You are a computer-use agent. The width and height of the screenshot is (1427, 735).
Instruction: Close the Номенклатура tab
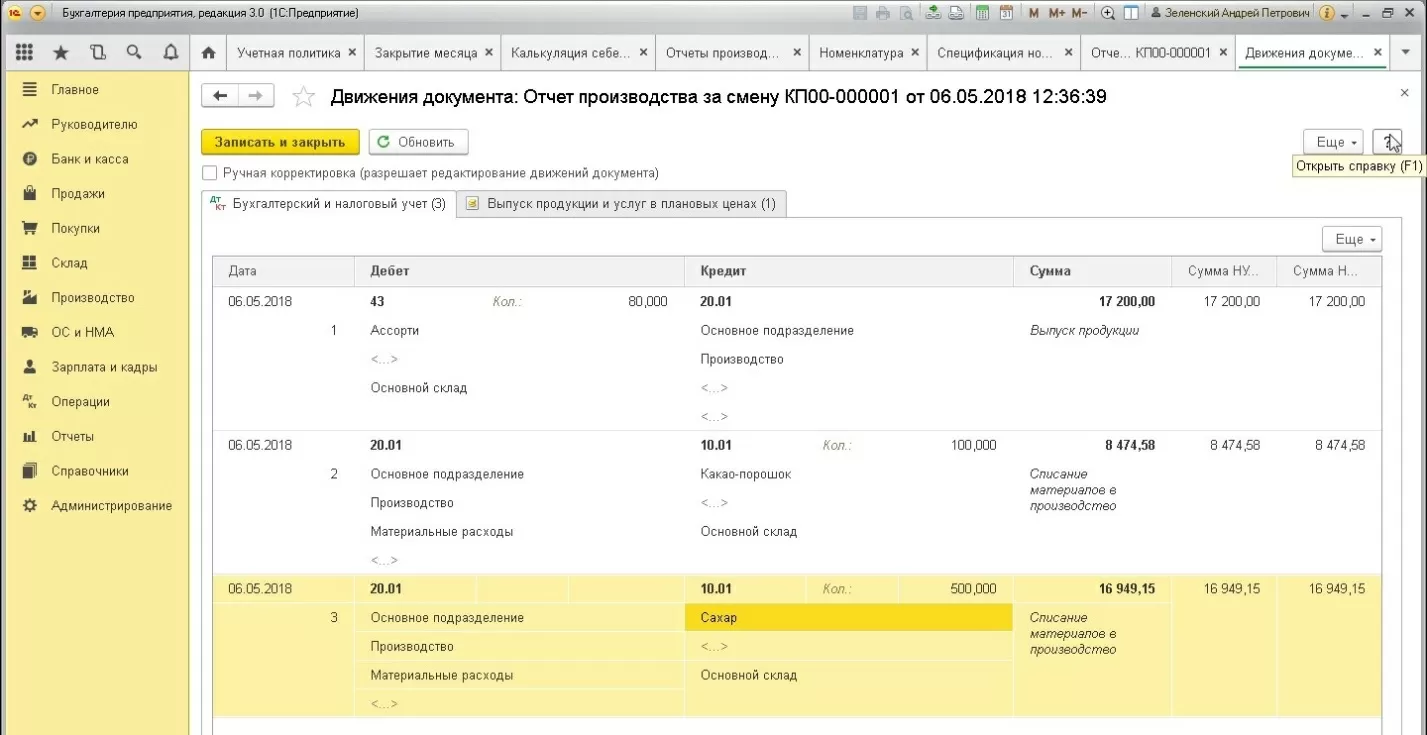pos(914,53)
